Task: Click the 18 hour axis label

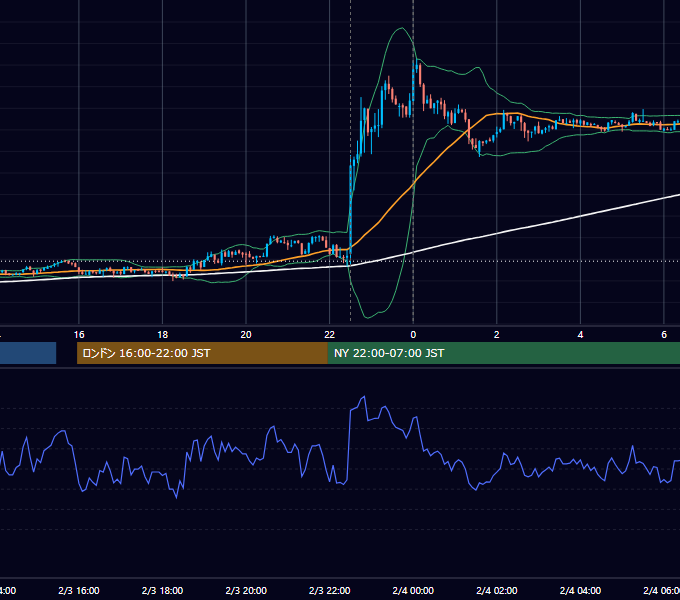Action: click(x=163, y=335)
